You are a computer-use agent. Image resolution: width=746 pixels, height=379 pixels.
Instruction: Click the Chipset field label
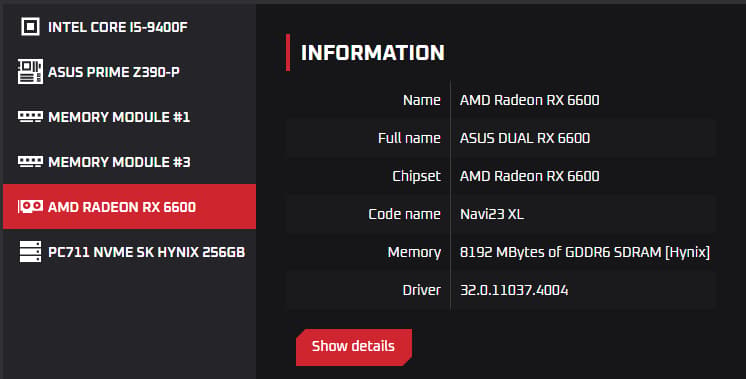click(x=416, y=176)
